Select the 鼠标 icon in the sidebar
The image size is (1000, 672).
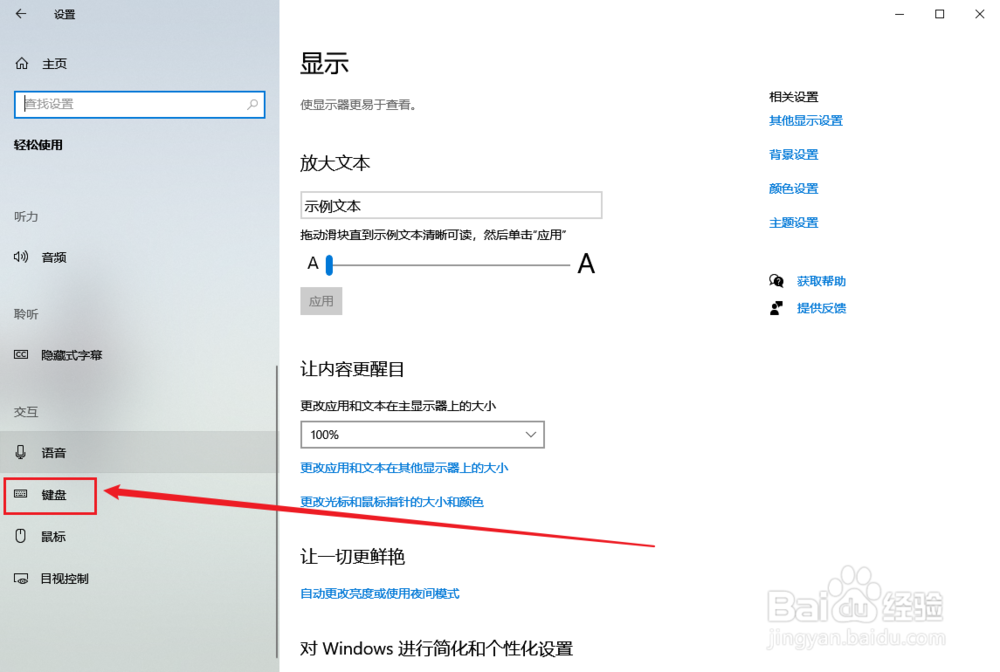[x=22, y=536]
